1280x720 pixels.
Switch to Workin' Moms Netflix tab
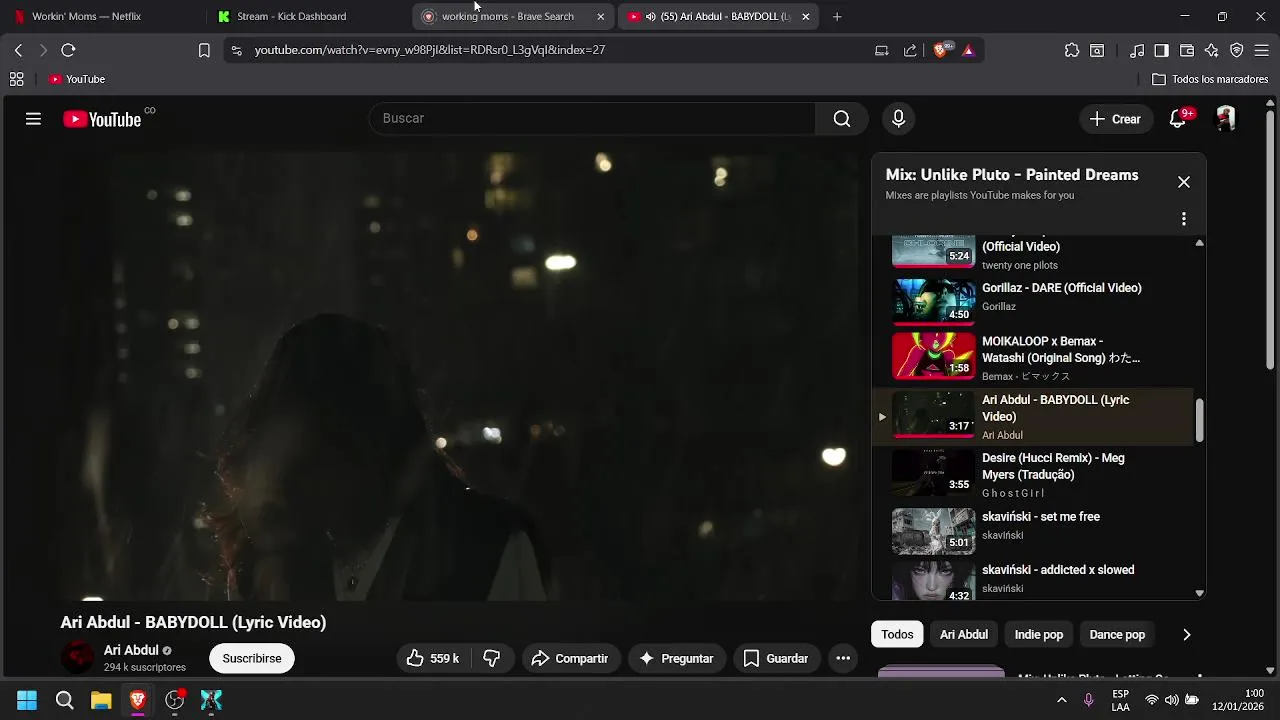tap(104, 16)
